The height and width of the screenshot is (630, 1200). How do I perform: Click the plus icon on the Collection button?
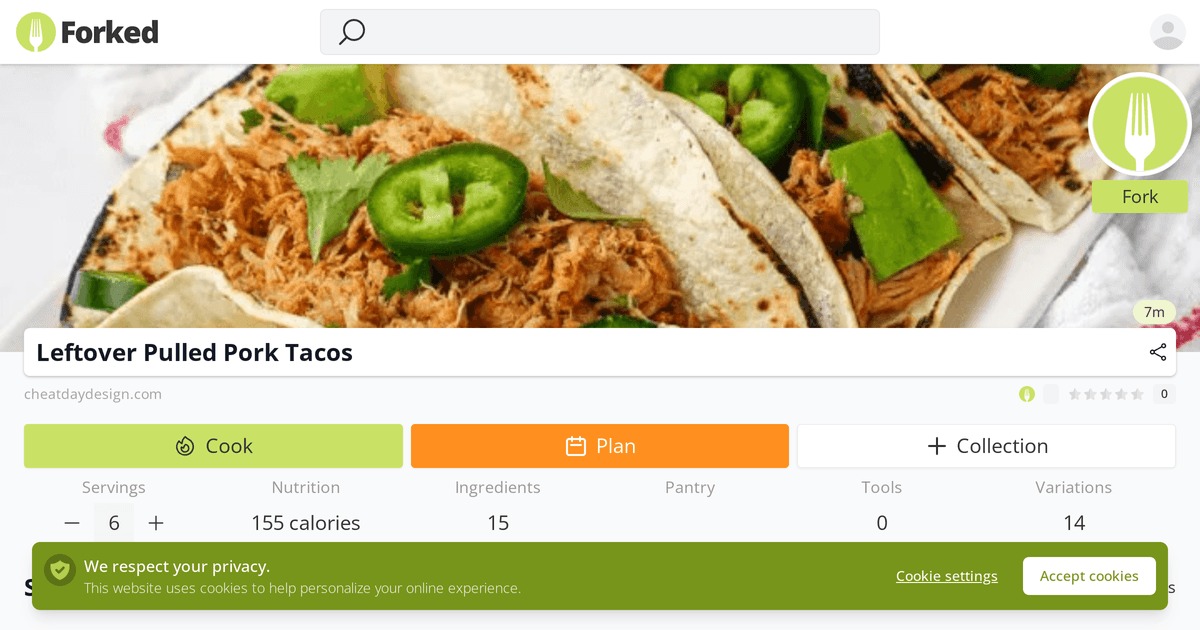pyautogui.click(x=936, y=445)
